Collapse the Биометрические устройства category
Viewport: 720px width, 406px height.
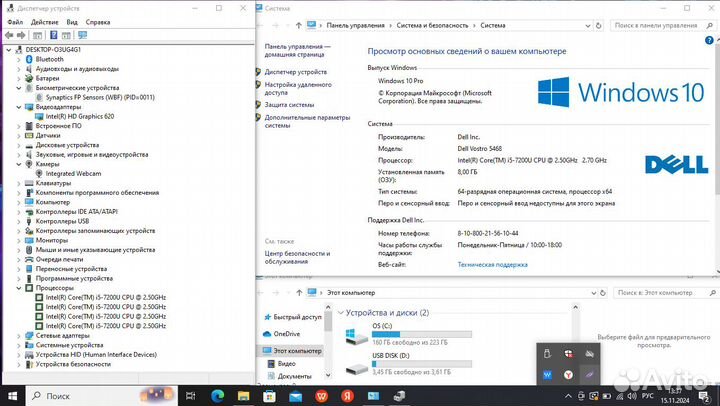(19, 88)
